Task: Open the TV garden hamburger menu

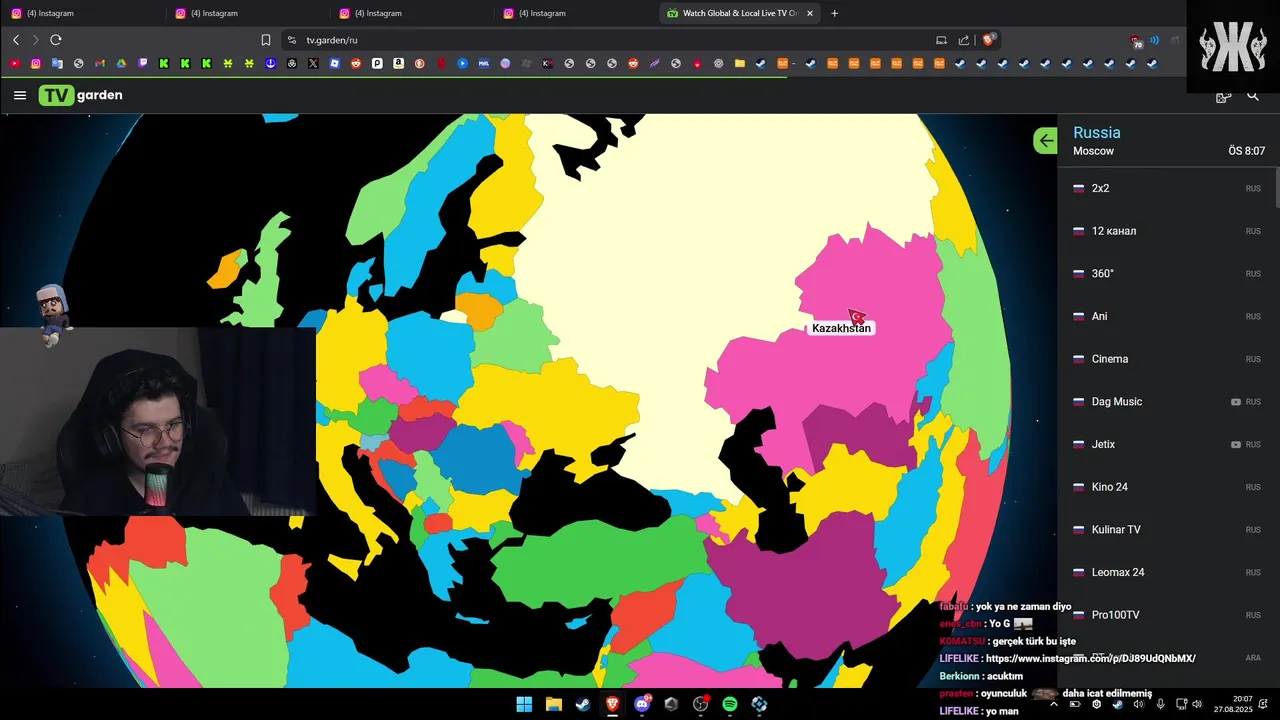Action: [x=20, y=95]
